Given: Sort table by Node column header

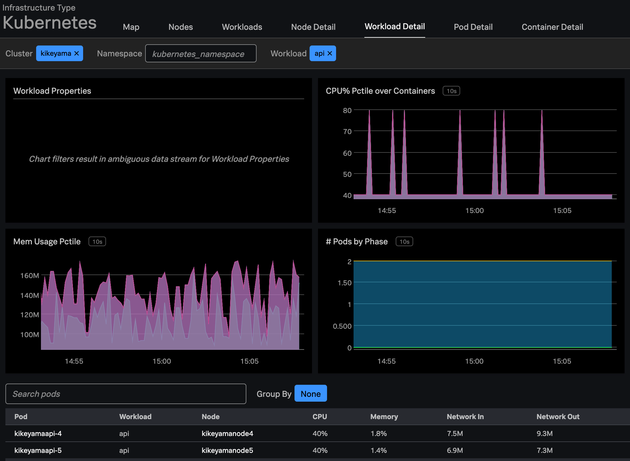Looking at the screenshot, I should pos(211,416).
